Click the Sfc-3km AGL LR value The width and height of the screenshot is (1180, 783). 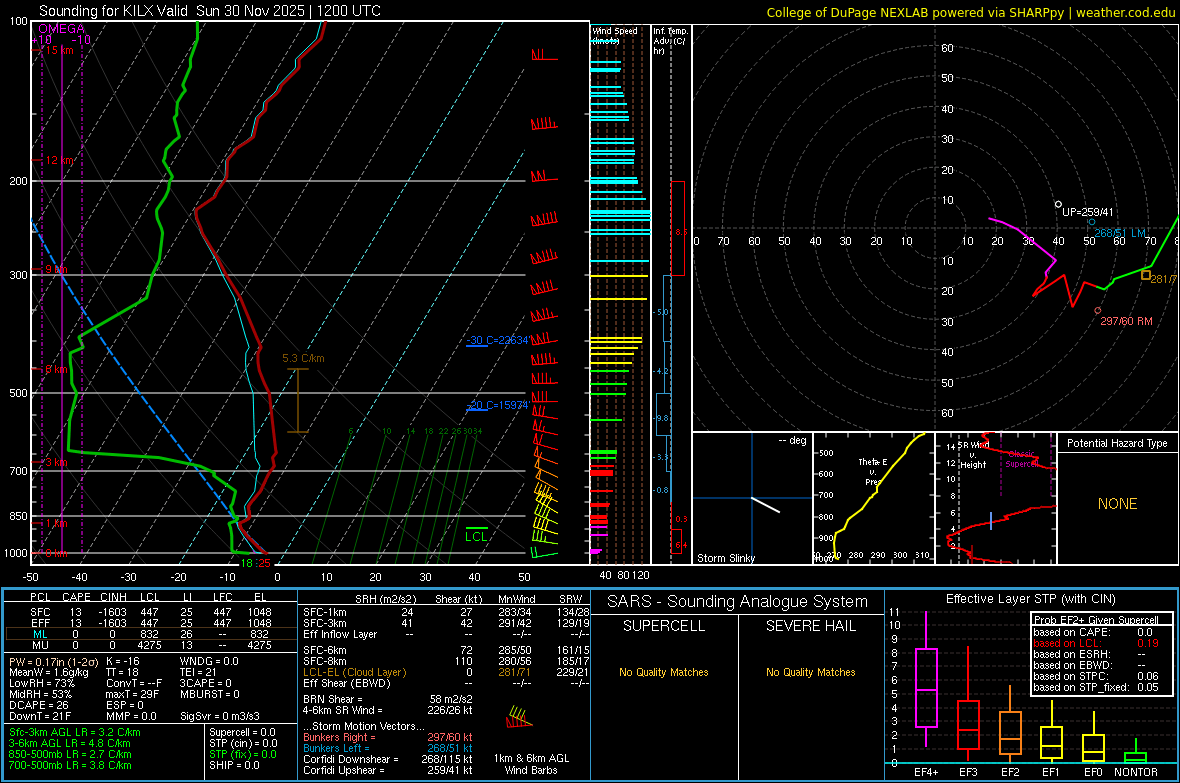75,732
